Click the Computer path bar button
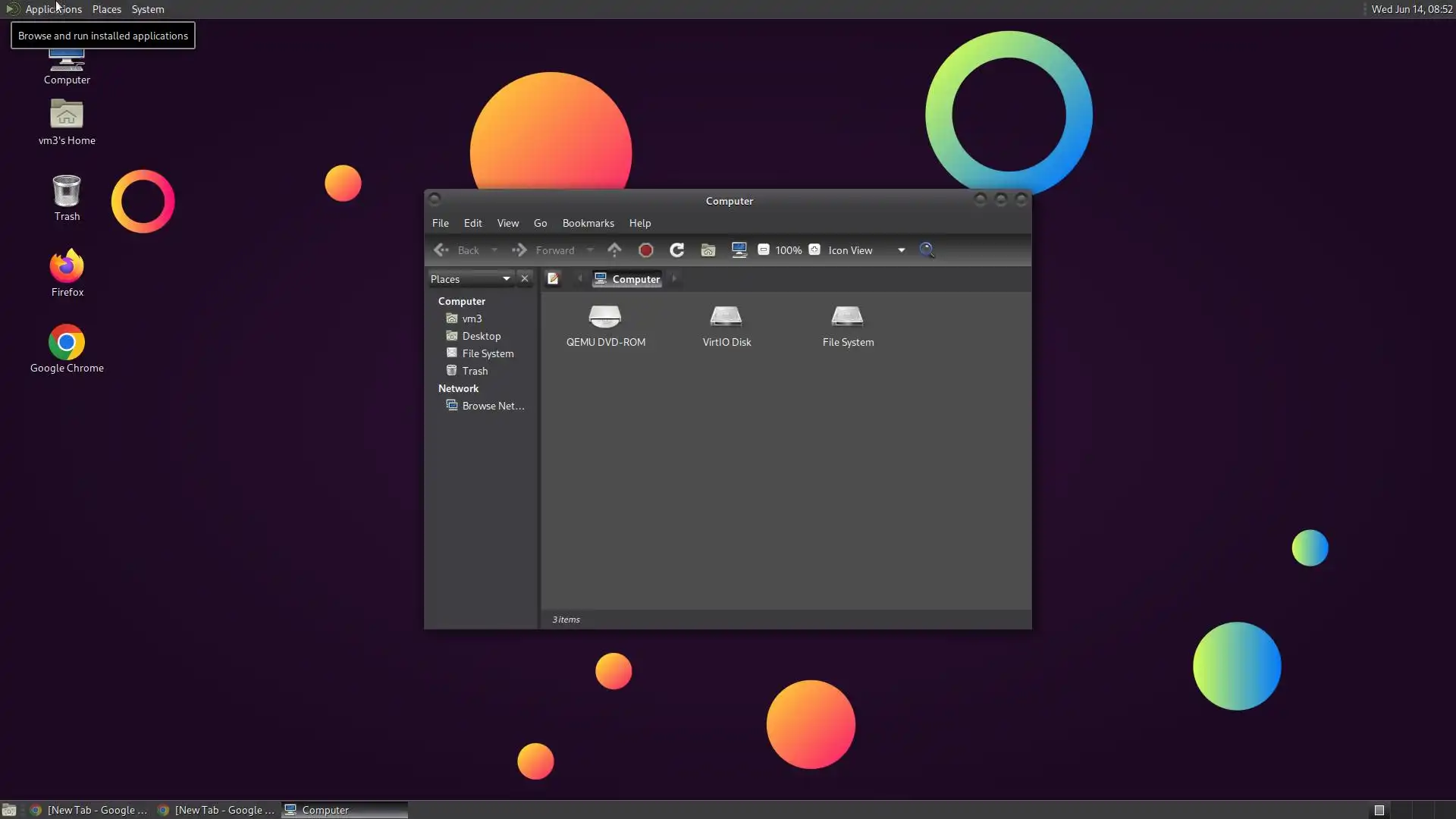The width and height of the screenshot is (1456, 819). [x=627, y=279]
